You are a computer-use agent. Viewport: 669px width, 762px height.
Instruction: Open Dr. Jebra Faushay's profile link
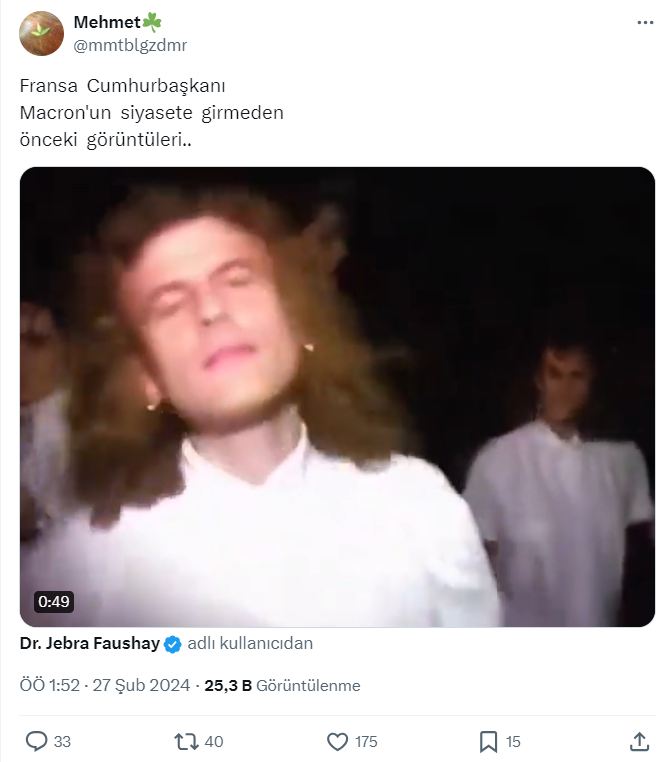[x=89, y=644]
